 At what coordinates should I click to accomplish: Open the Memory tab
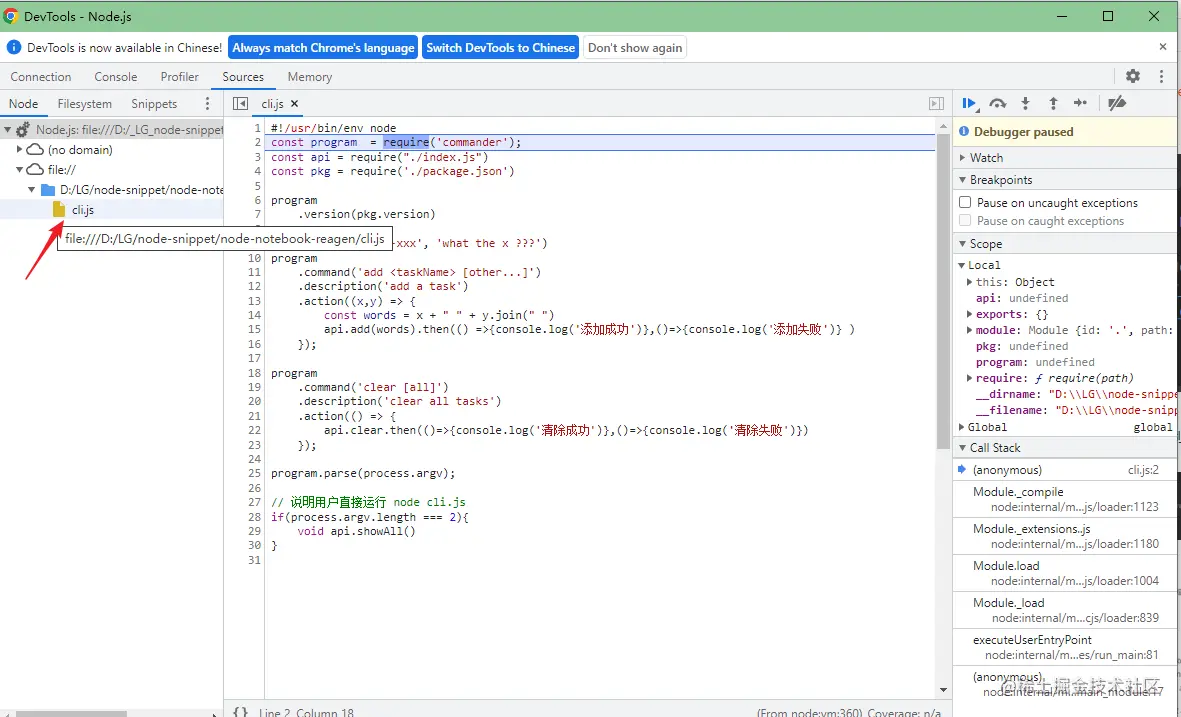click(310, 77)
